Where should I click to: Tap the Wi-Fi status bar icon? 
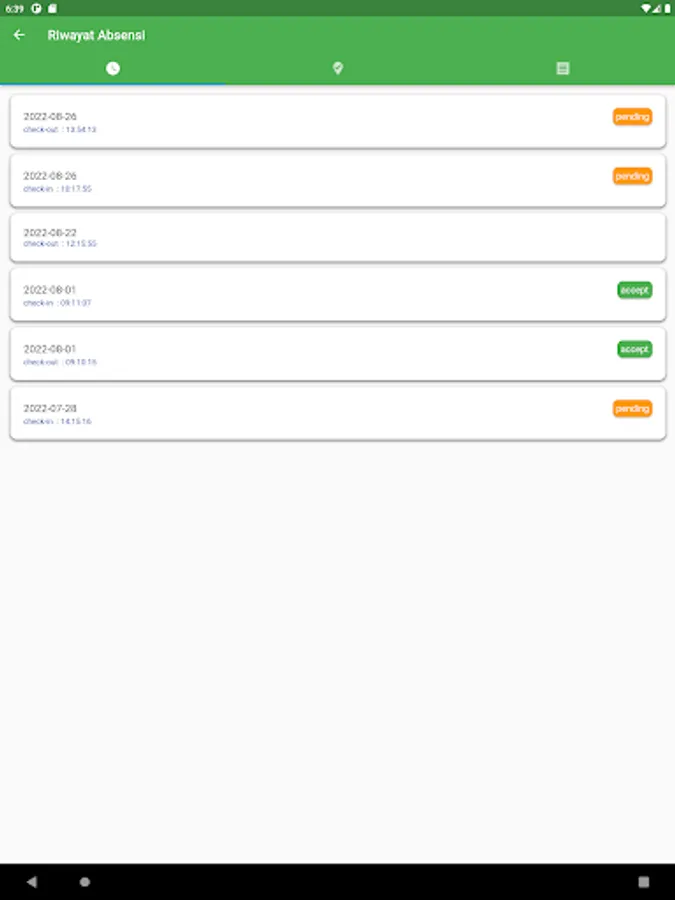click(646, 8)
